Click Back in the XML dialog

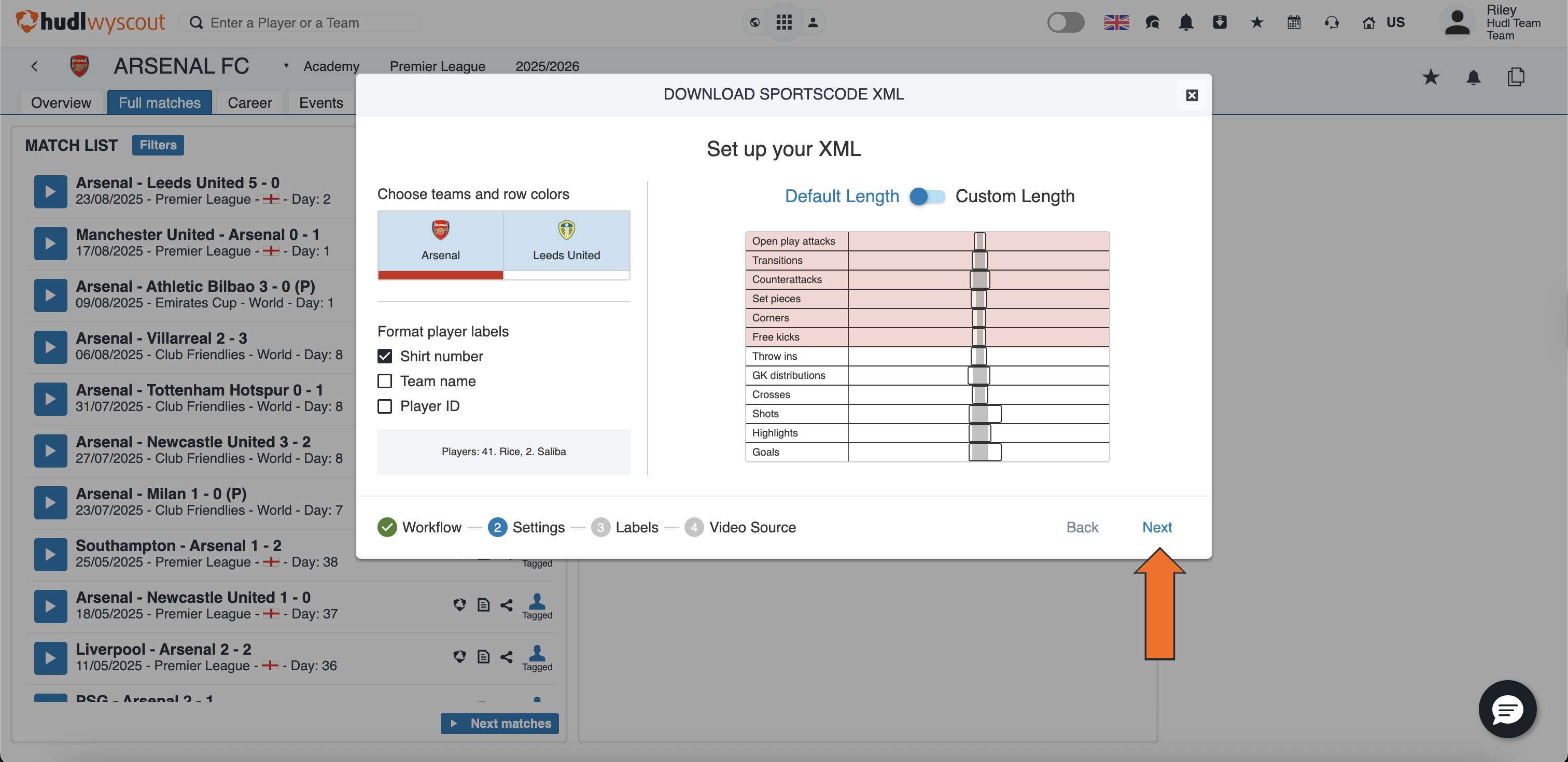(x=1082, y=527)
